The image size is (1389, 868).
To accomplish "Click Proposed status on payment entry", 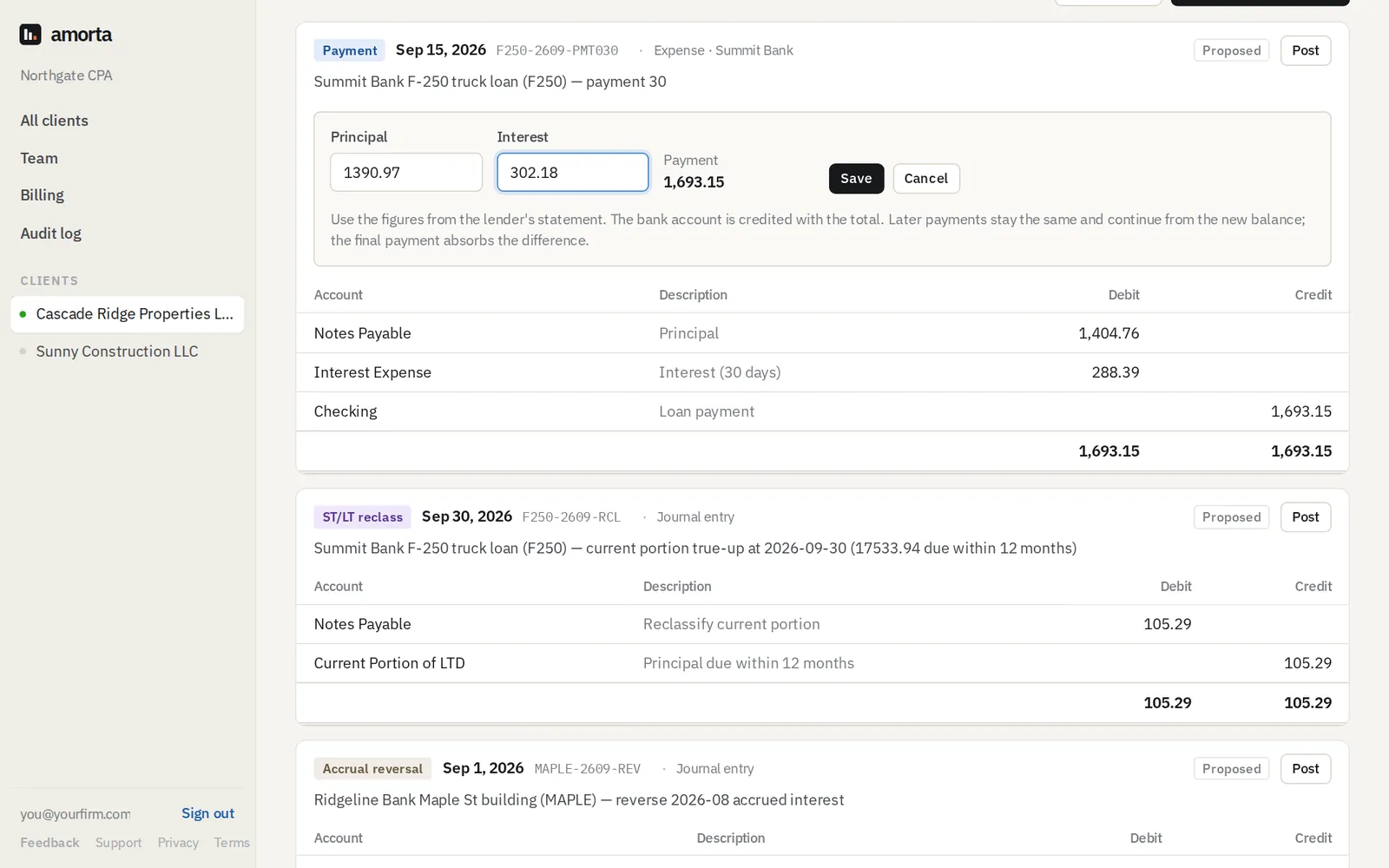I will coord(1231,50).
